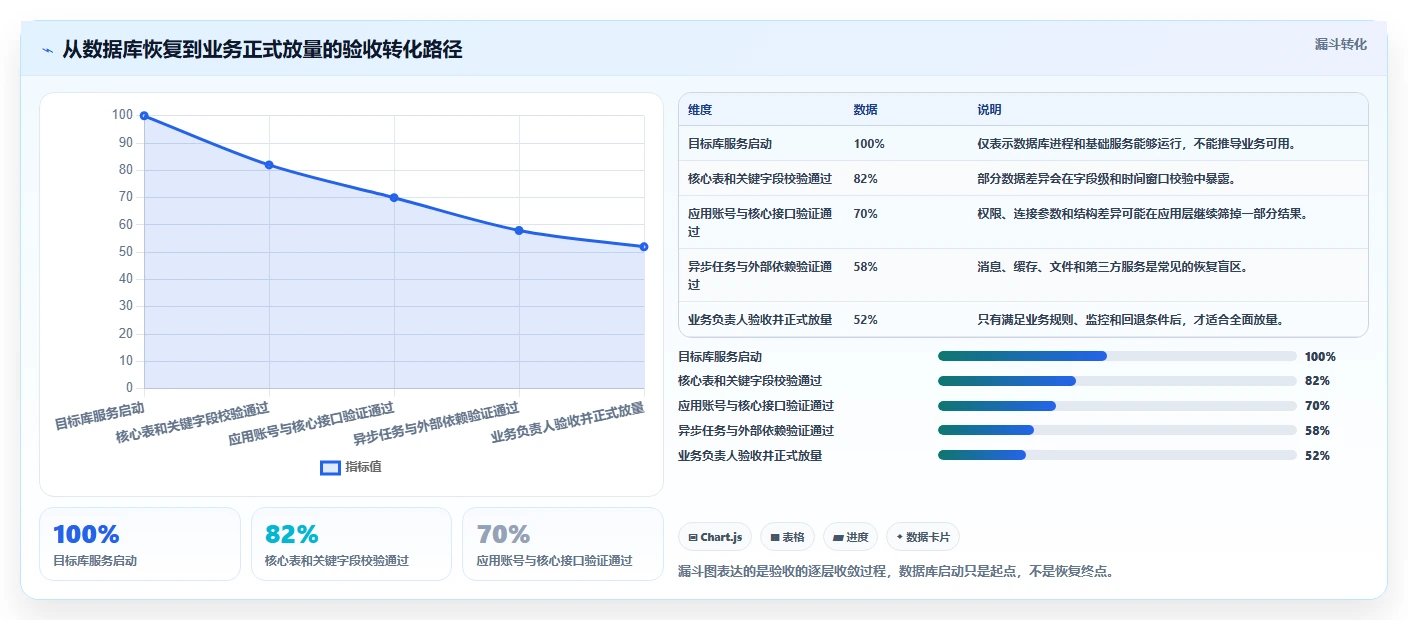Click the Chart.js chip
The width and height of the screenshot is (1408, 620).
[x=716, y=537]
